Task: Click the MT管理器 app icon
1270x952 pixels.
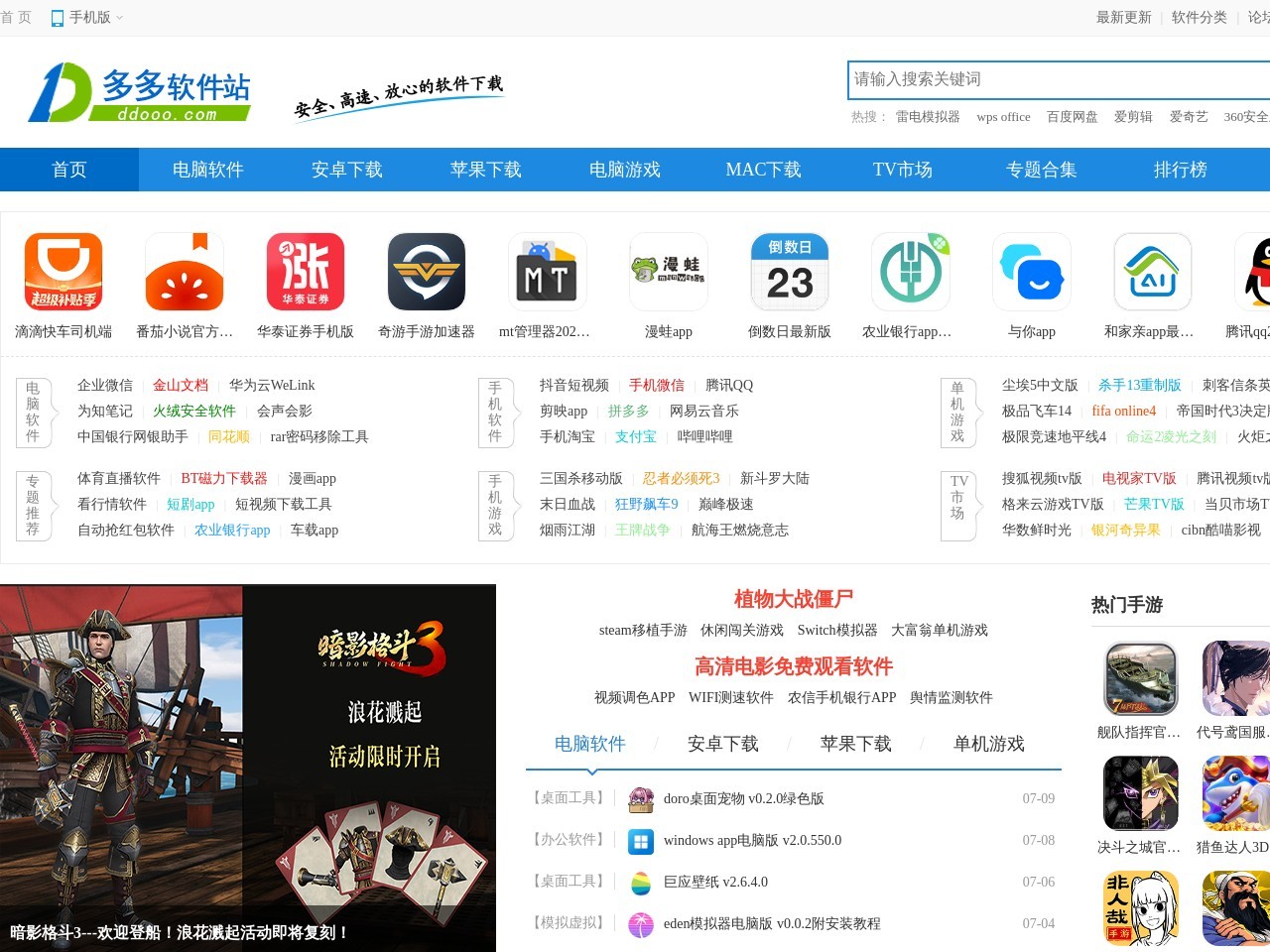Action: (x=548, y=271)
